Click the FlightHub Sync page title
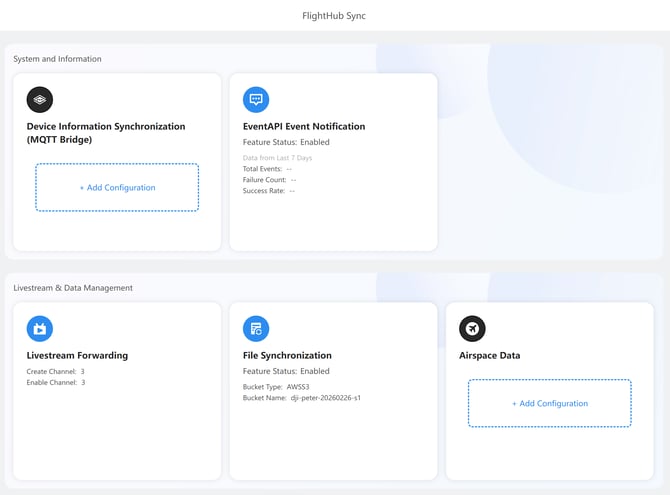Screen dimensions: 670x495 [x=334, y=16]
